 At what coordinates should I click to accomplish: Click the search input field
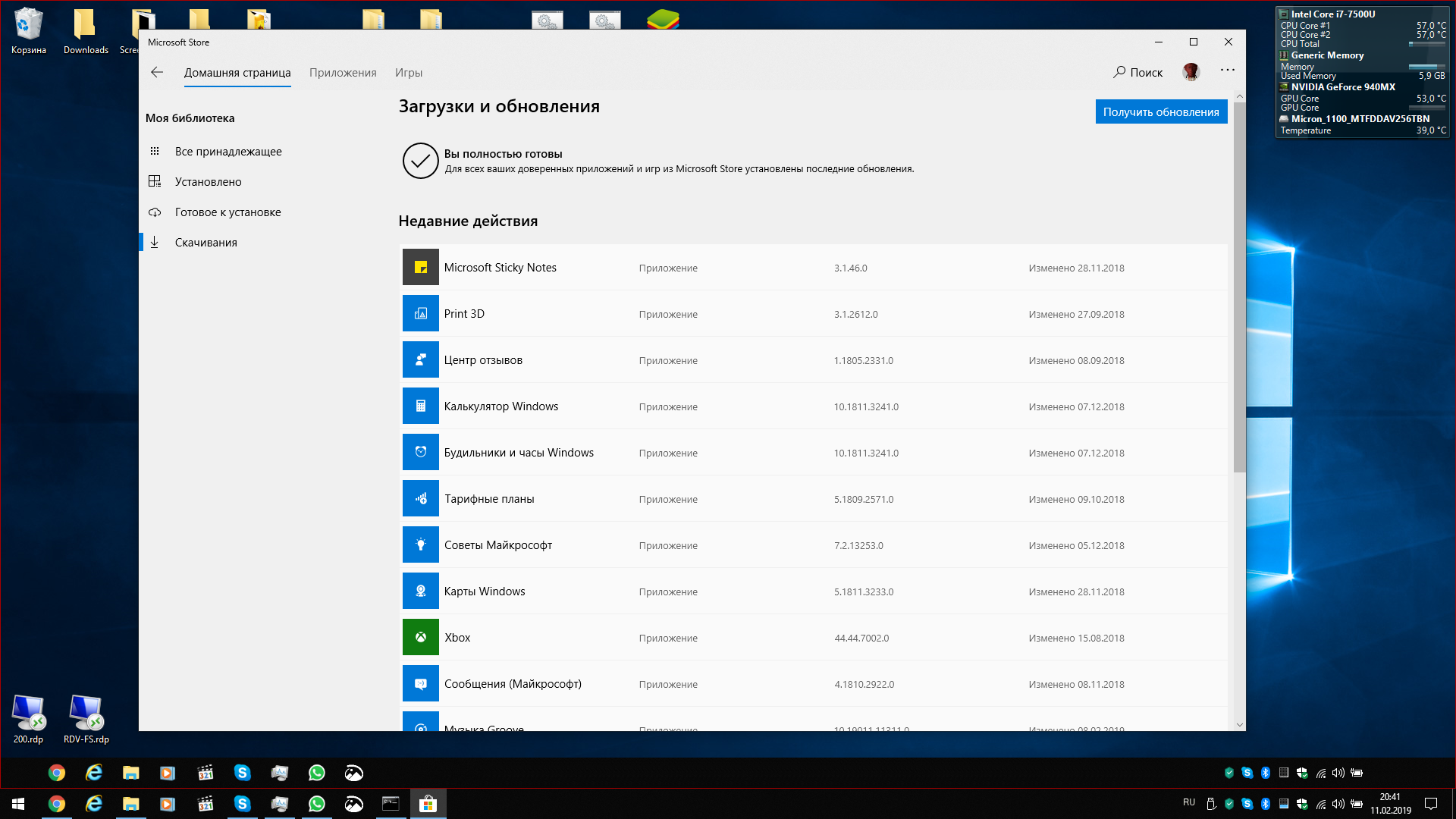1139,72
